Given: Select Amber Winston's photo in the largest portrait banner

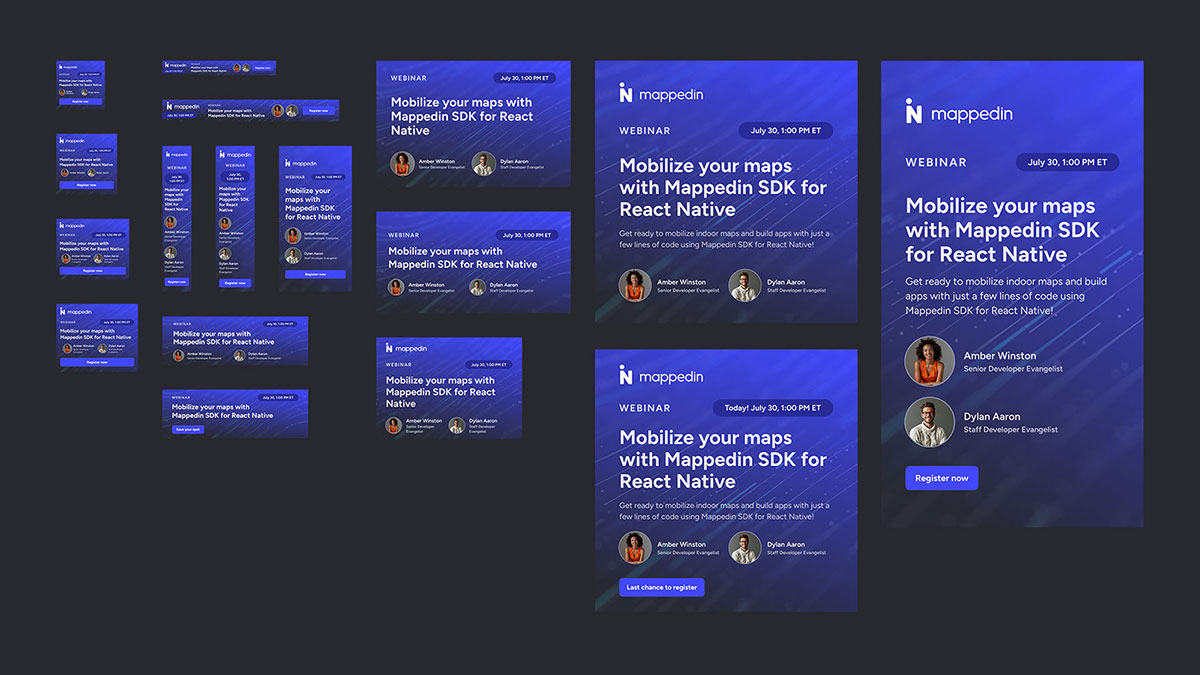Looking at the screenshot, I should 930,361.
